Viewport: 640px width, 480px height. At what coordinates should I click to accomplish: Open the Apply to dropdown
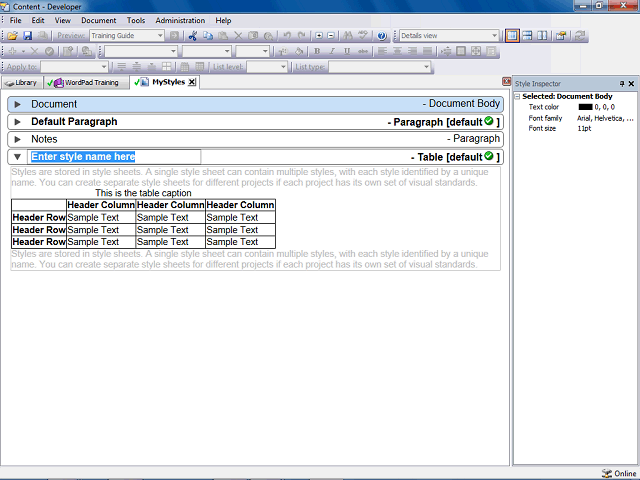(x=104, y=67)
